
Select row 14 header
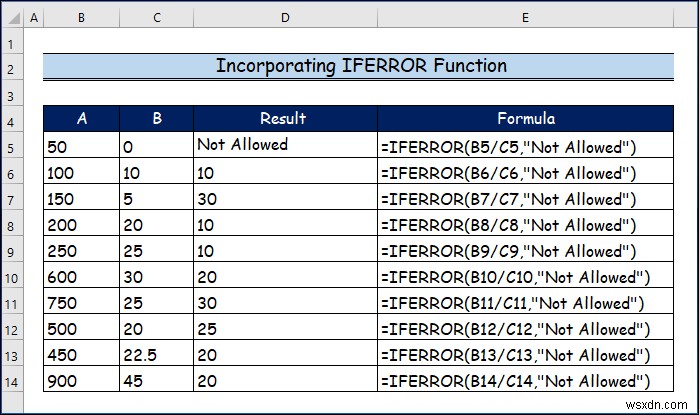tap(12, 381)
